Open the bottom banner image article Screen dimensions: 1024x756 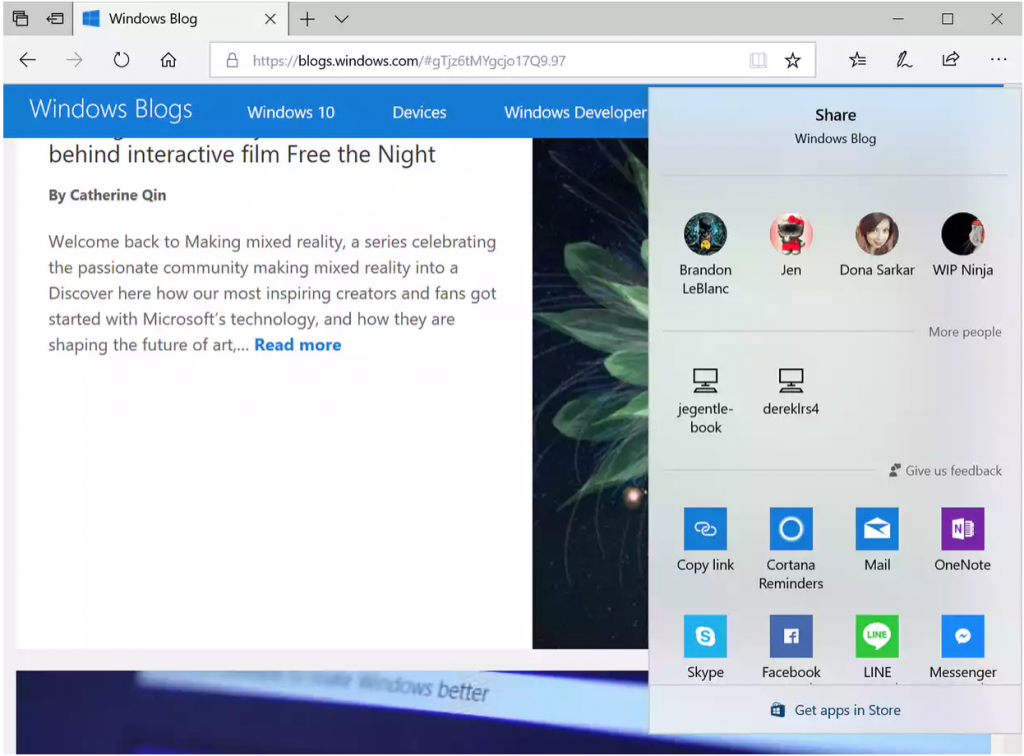(x=332, y=712)
